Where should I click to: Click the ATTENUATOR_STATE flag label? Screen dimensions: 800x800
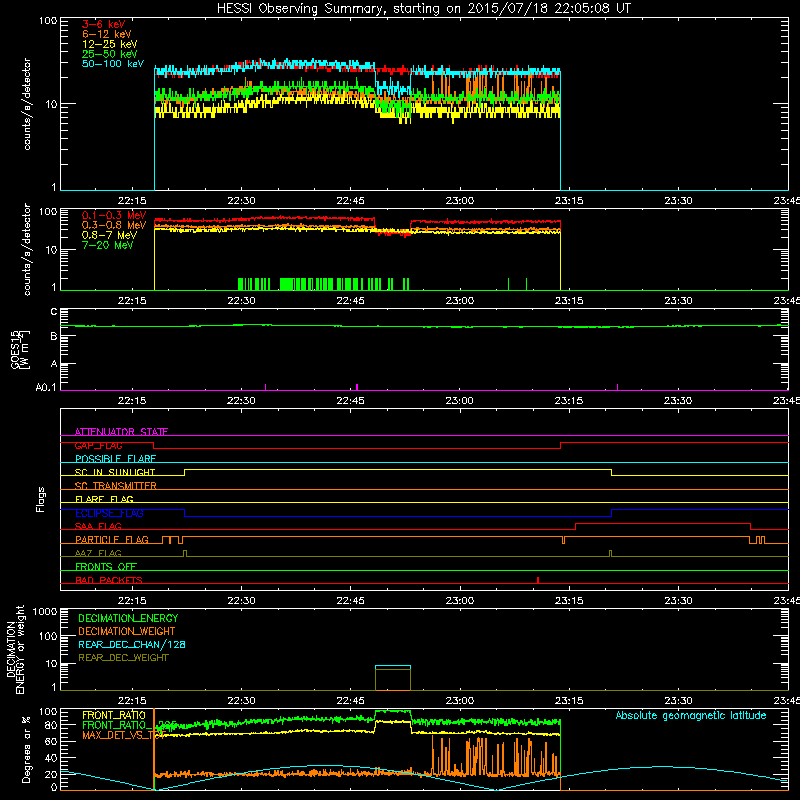(121, 432)
